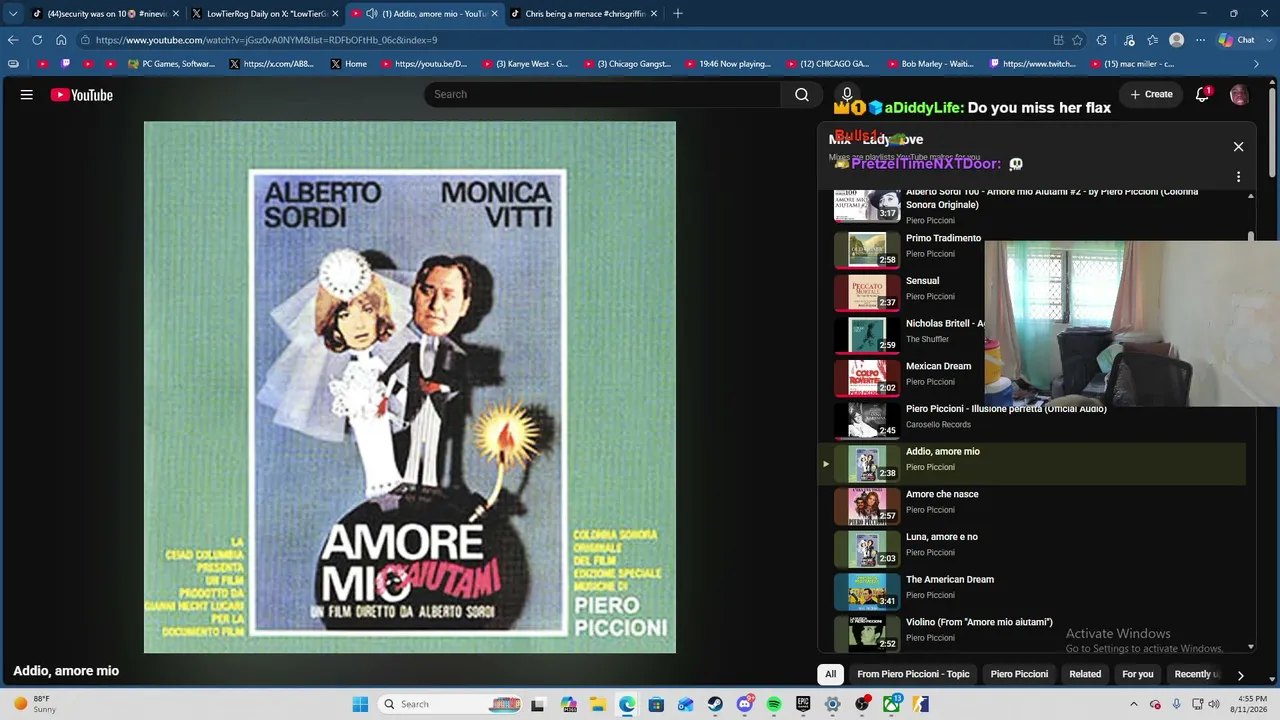Open the Chicago Gangst bookmark

pyautogui.click(x=627, y=64)
